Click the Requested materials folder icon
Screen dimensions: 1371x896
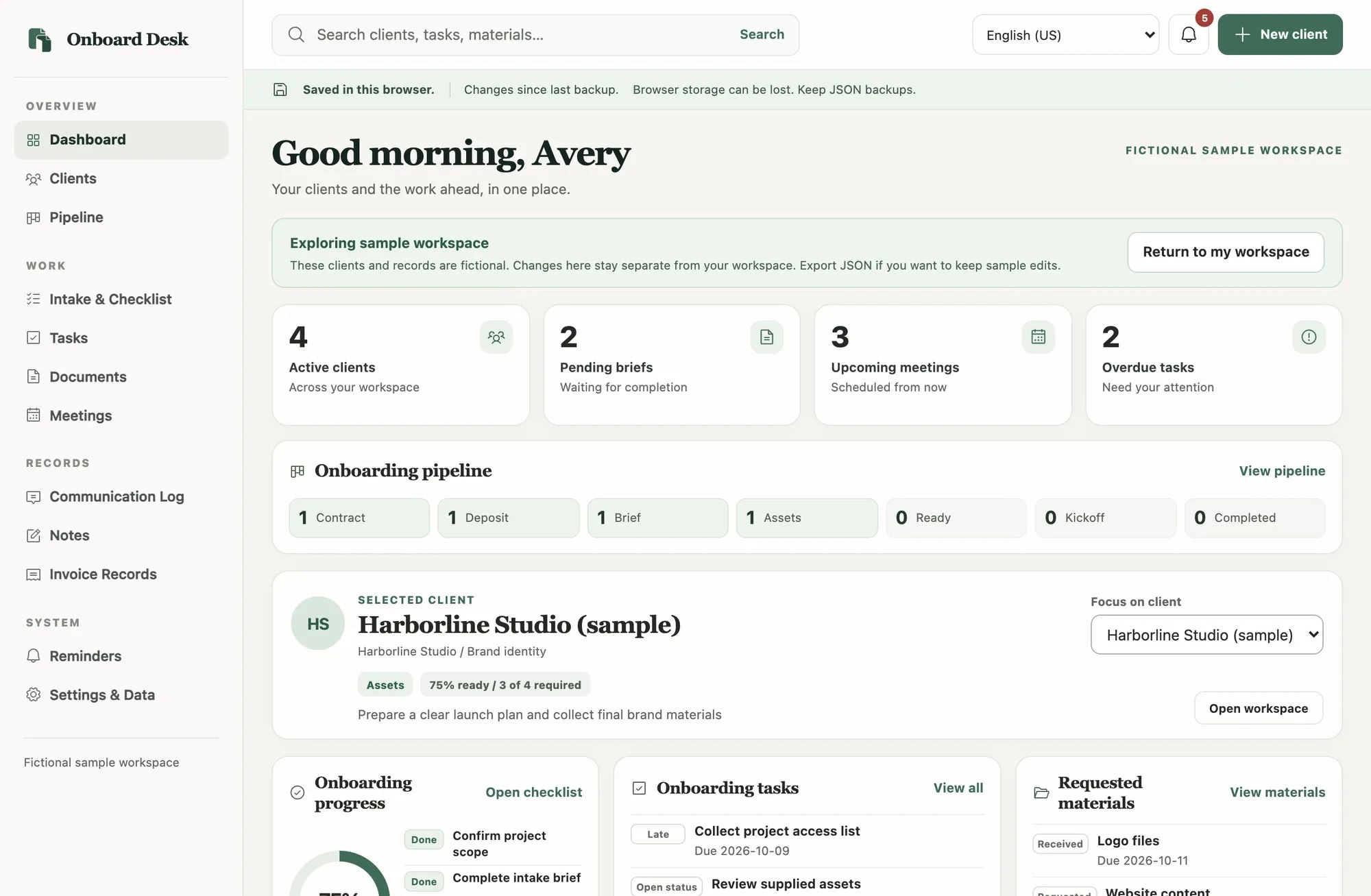point(1041,792)
